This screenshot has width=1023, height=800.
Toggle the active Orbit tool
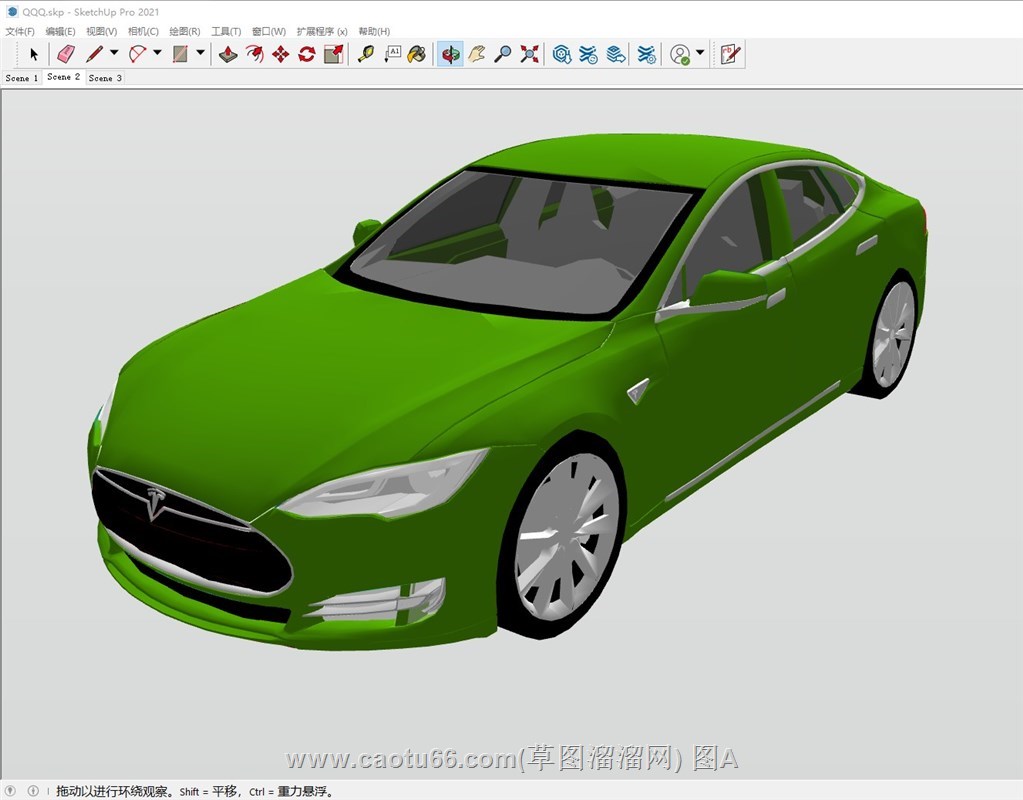pyautogui.click(x=450, y=54)
